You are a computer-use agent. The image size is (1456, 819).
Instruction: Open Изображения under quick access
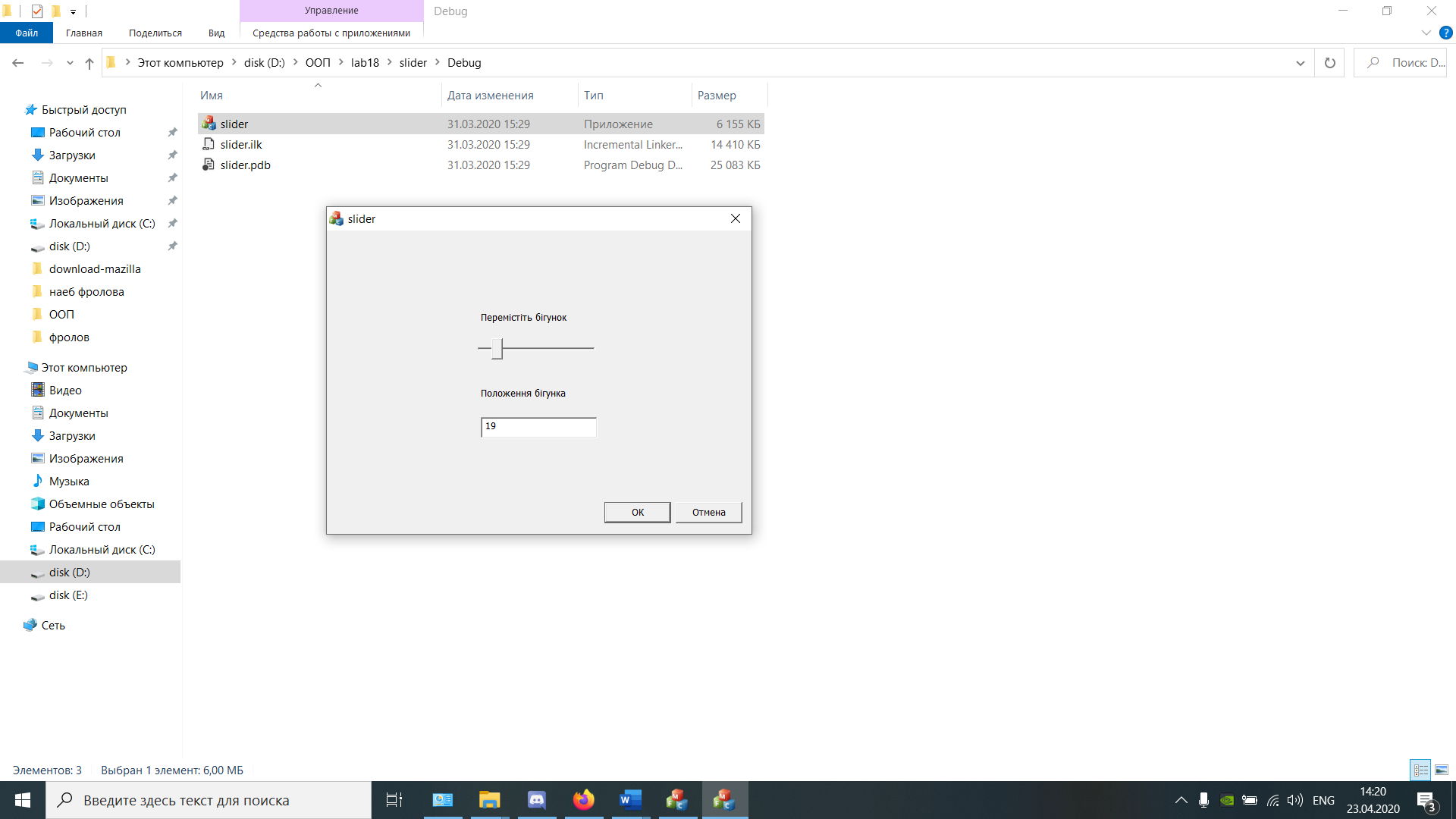pyautogui.click(x=86, y=201)
